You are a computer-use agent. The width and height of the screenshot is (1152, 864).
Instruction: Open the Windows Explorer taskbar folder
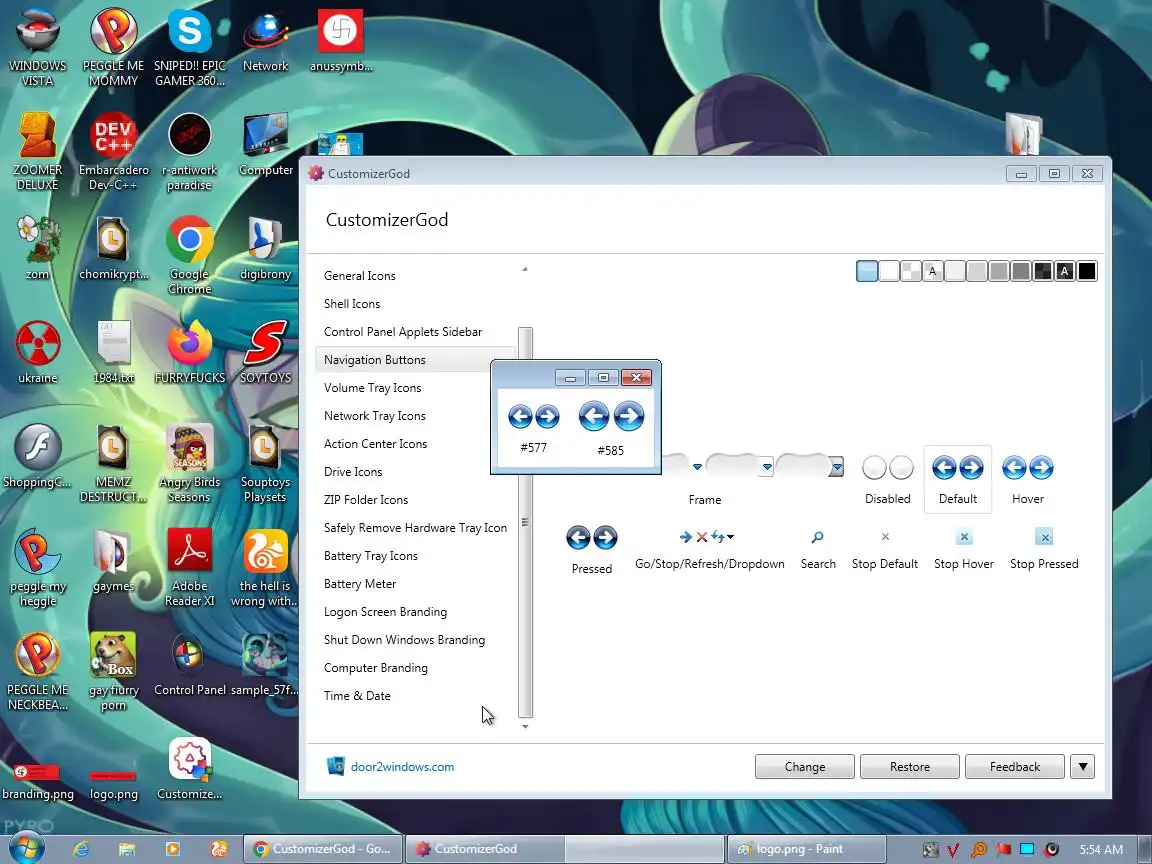tap(126, 849)
